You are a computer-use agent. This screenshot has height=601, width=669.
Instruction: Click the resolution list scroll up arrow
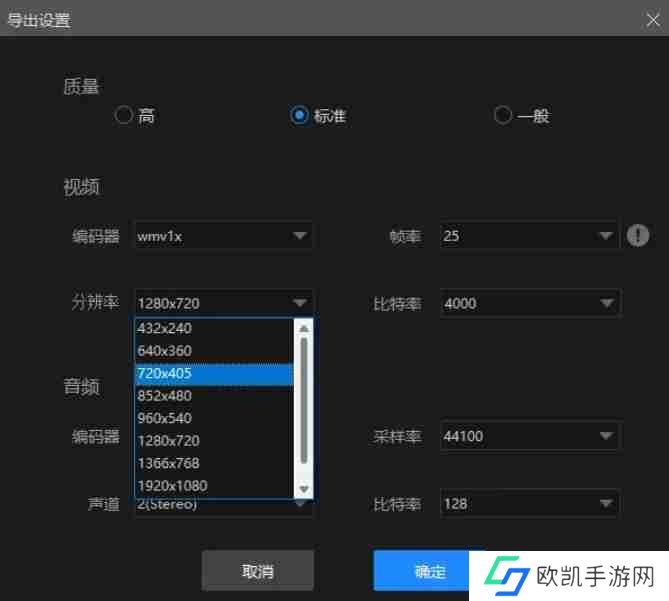(x=304, y=328)
